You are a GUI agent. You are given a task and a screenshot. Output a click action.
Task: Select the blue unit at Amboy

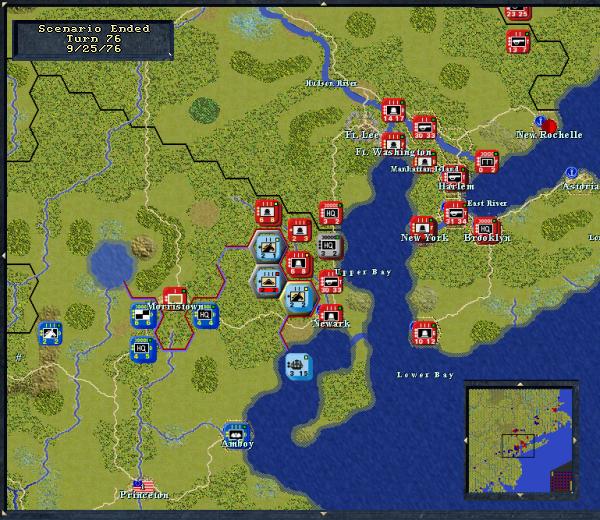coord(236,435)
